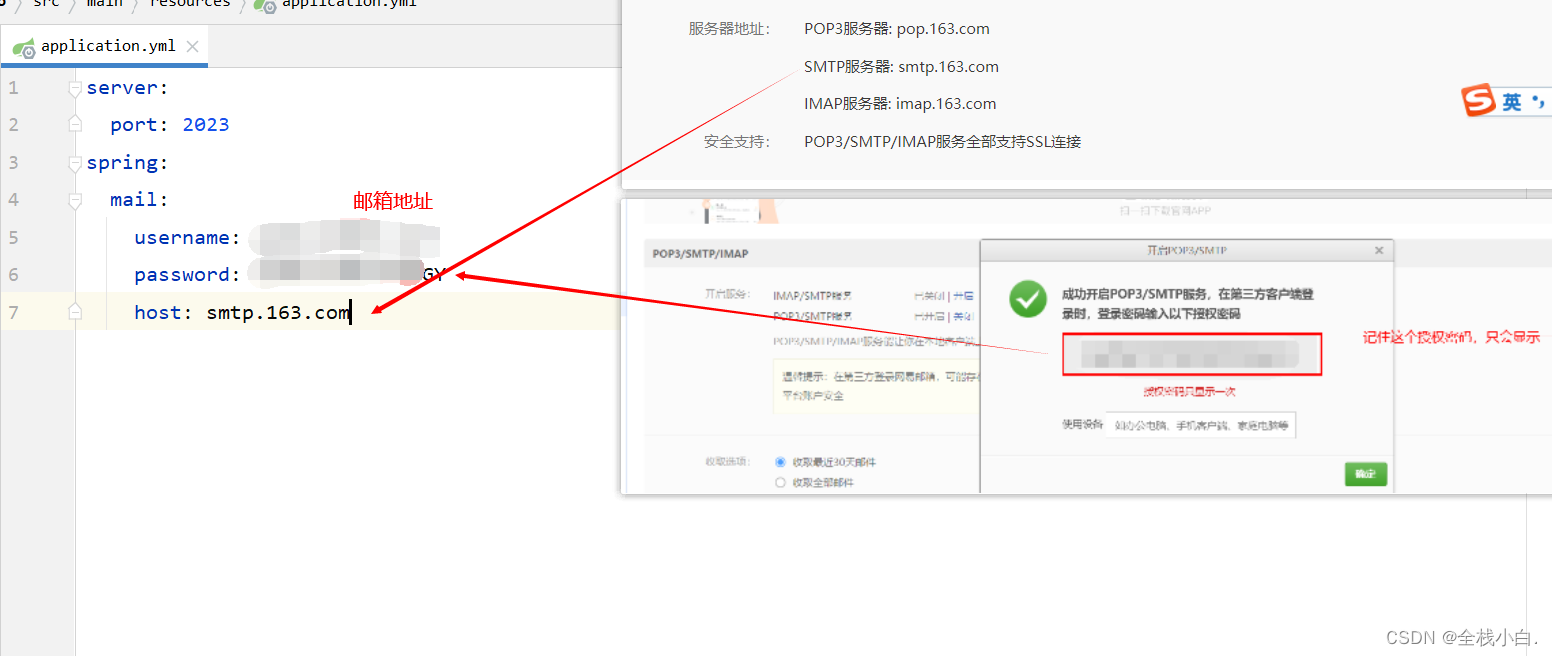Screen dimensions: 1552x656
Task: Click the IMAP服务器: imap.163.com text
Action: 900,104
